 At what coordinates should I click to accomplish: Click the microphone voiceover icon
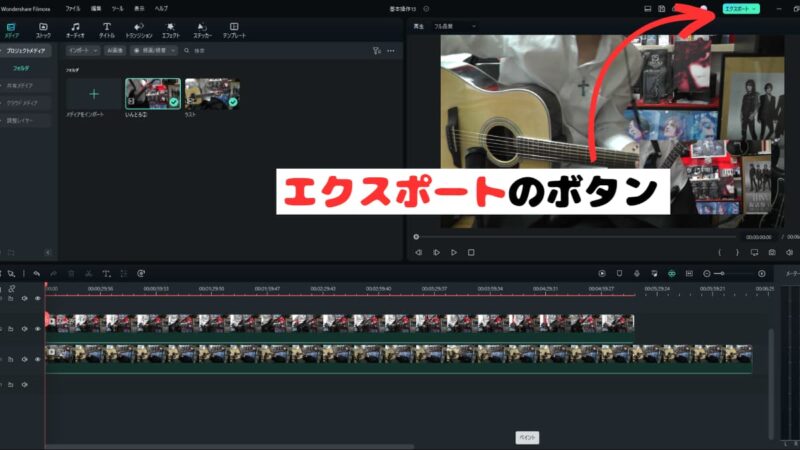(637, 274)
